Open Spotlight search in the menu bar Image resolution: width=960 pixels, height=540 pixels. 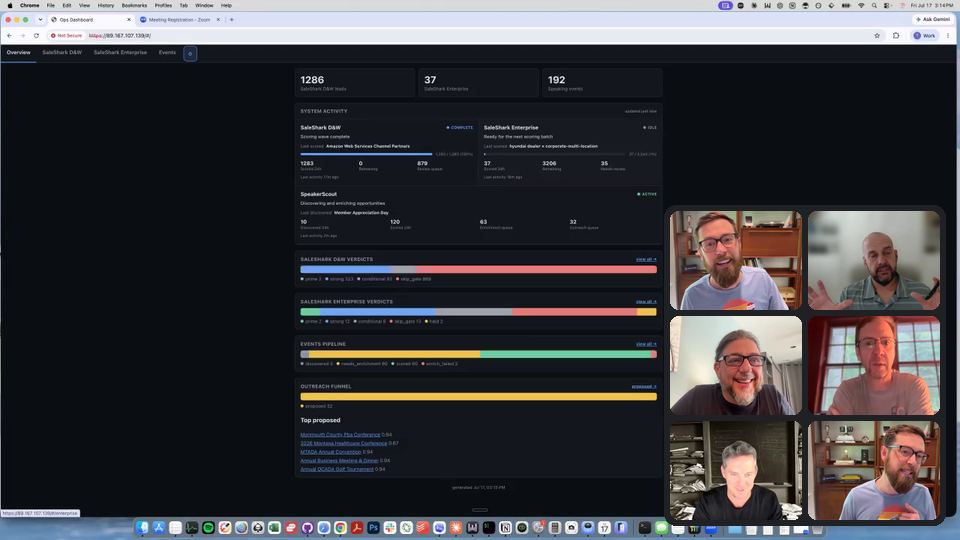click(x=874, y=6)
